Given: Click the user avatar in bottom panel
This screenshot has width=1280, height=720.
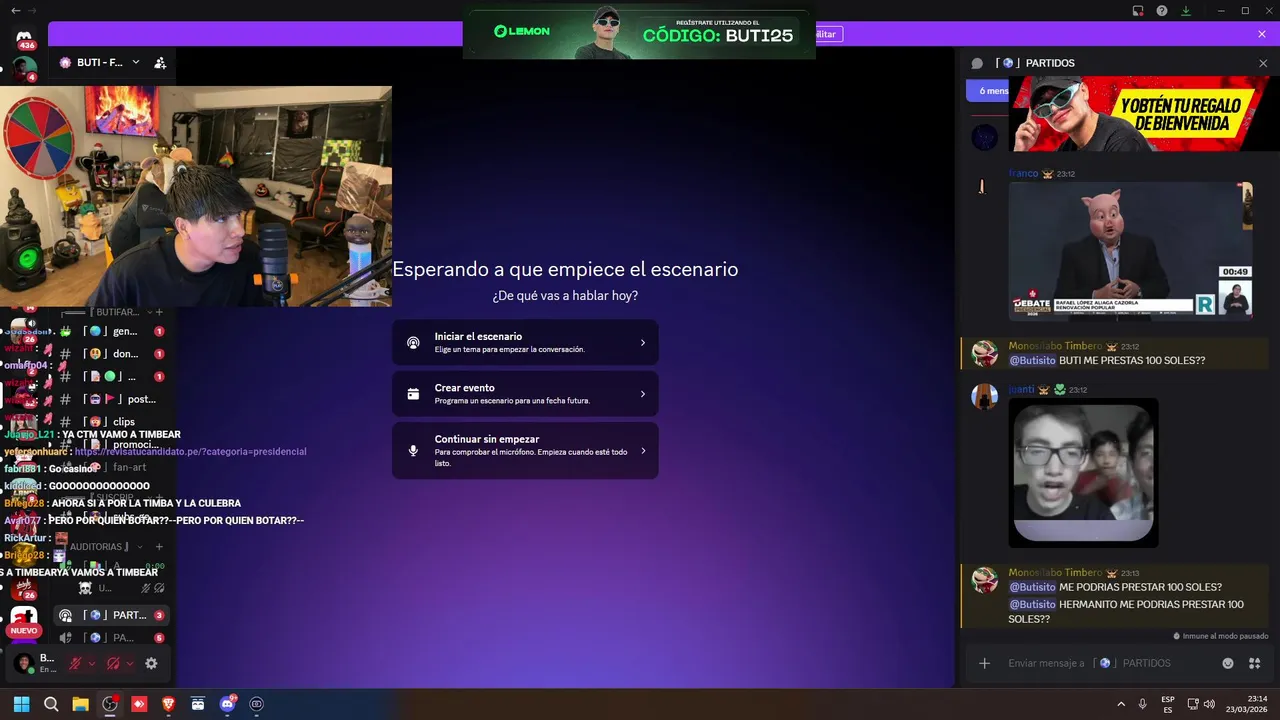Looking at the screenshot, I should 23,664.
